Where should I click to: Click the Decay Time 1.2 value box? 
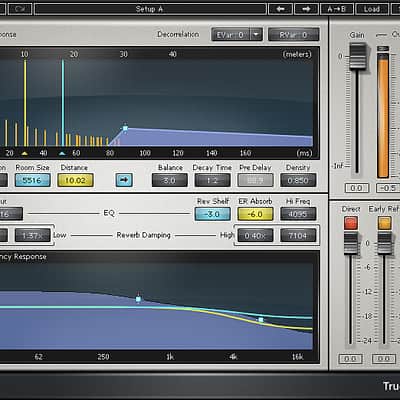click(212, 180)
